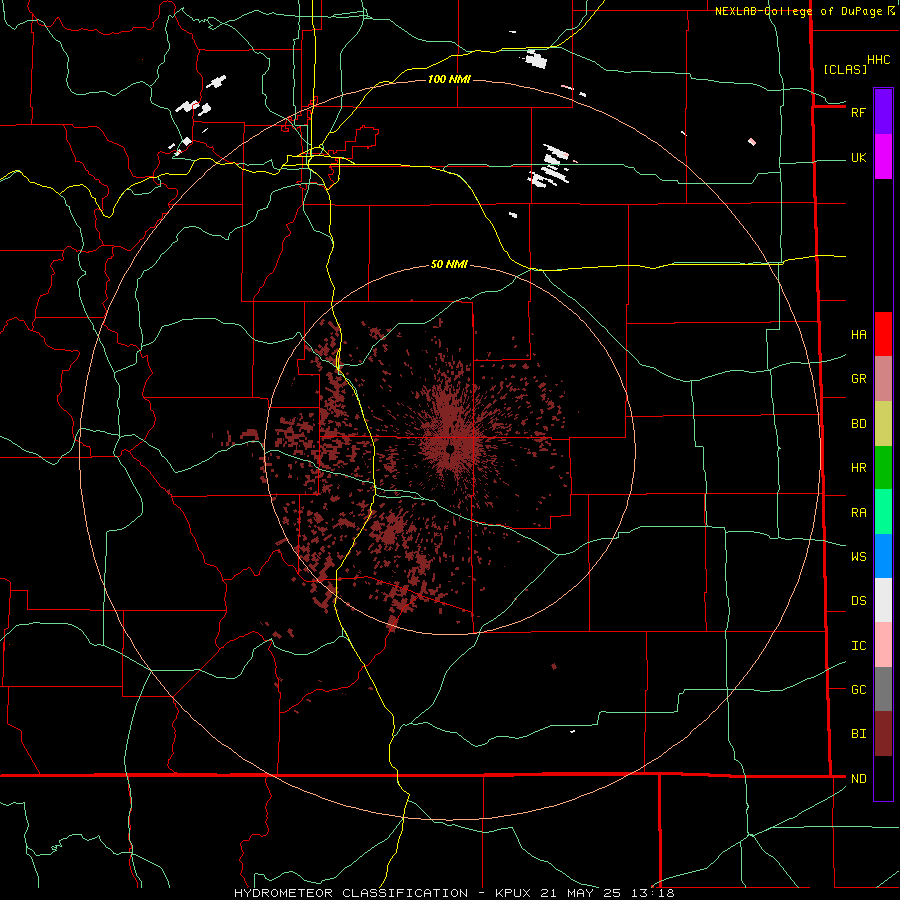Click the ND black legend swatch
This screenshot has height=900, width=900.
click(x=883, y=778)
